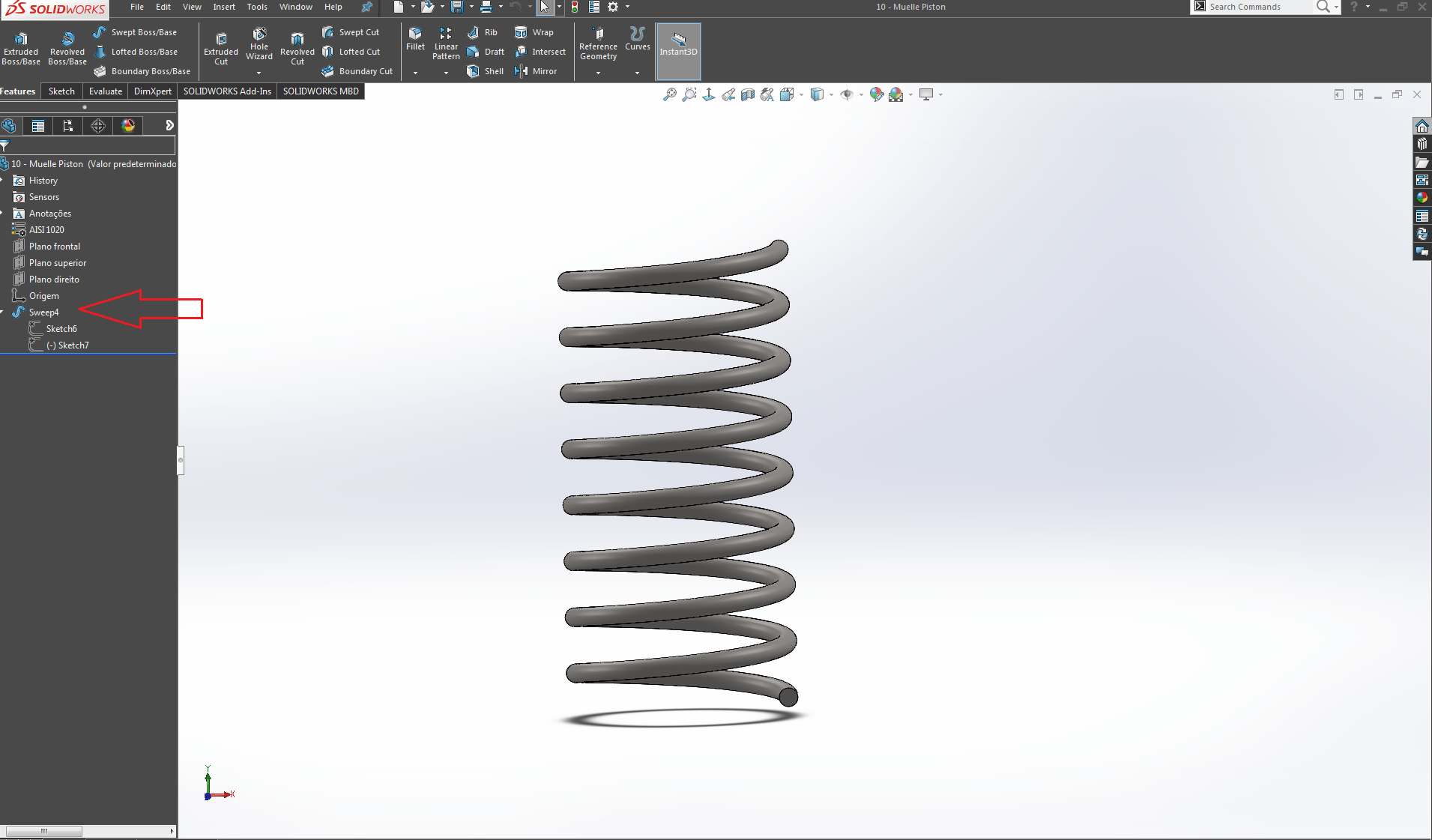Viewport: 1432px width, 840px height.
Task: Open the Hole Wizard
Action: click(259, 45)
